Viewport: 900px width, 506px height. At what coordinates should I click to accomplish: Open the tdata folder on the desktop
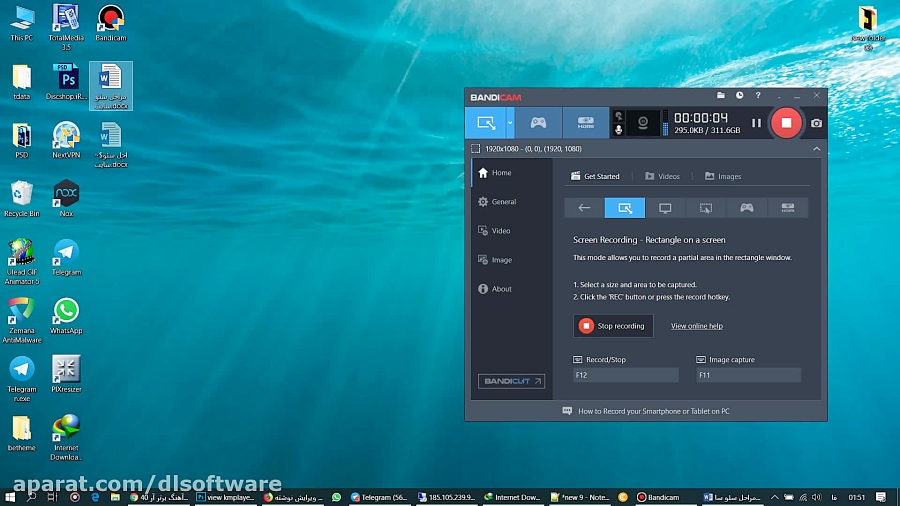(x=22, y=83)
